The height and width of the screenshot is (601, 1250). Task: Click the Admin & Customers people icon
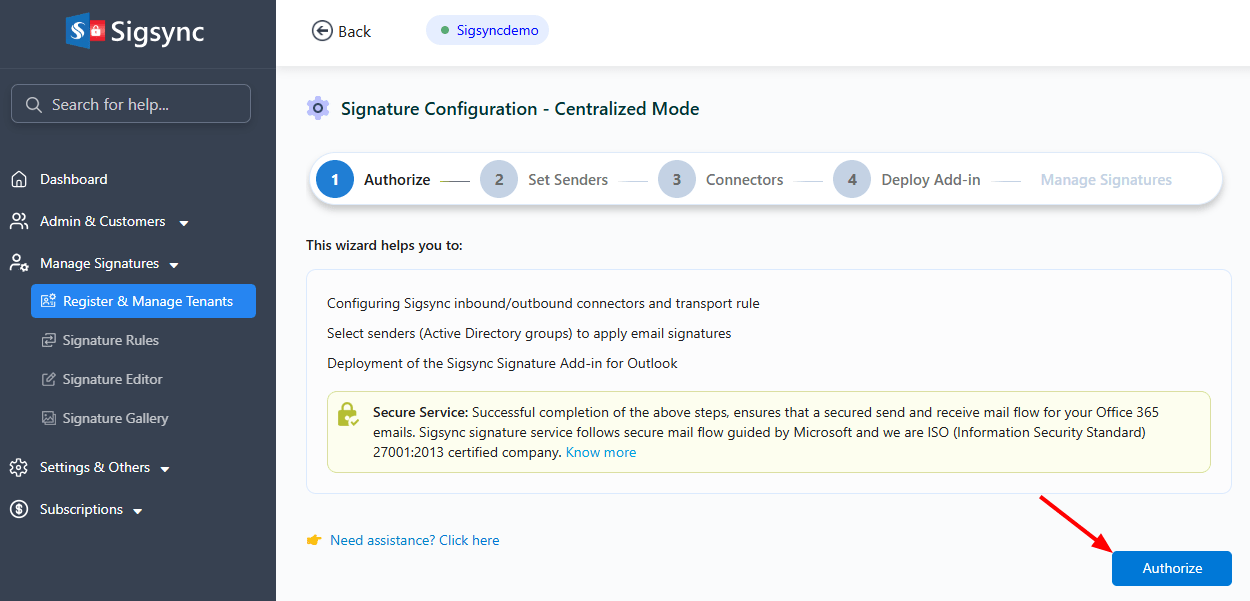click(x=18, y=221)
